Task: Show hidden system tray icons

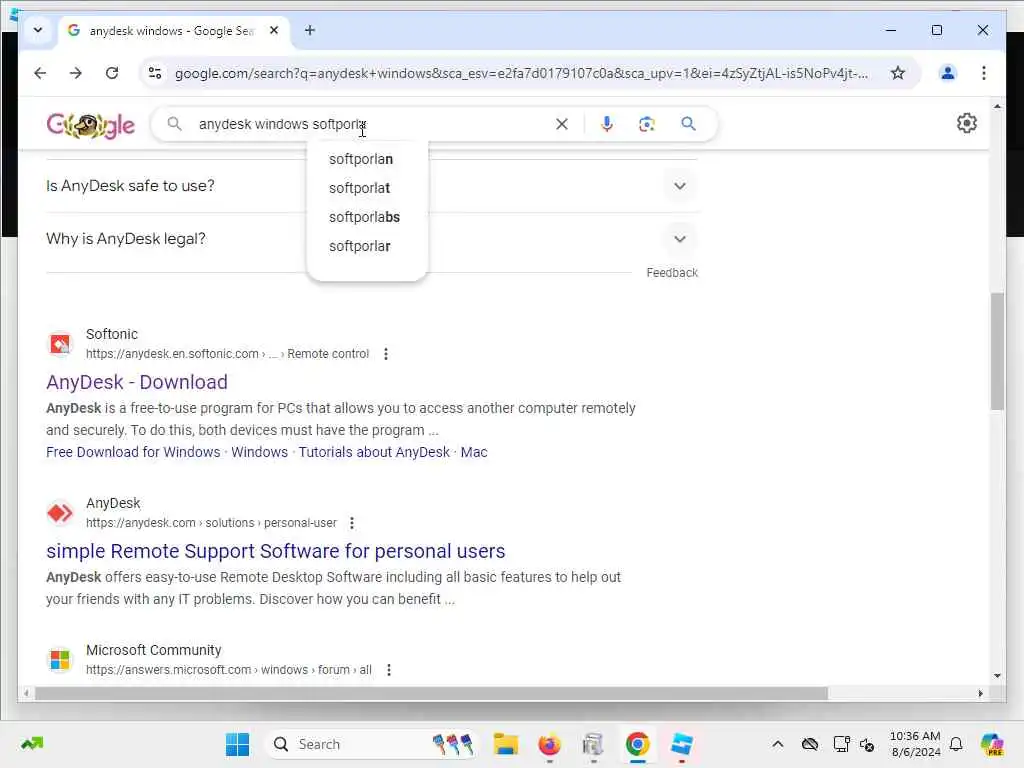Action: point(778,744)
